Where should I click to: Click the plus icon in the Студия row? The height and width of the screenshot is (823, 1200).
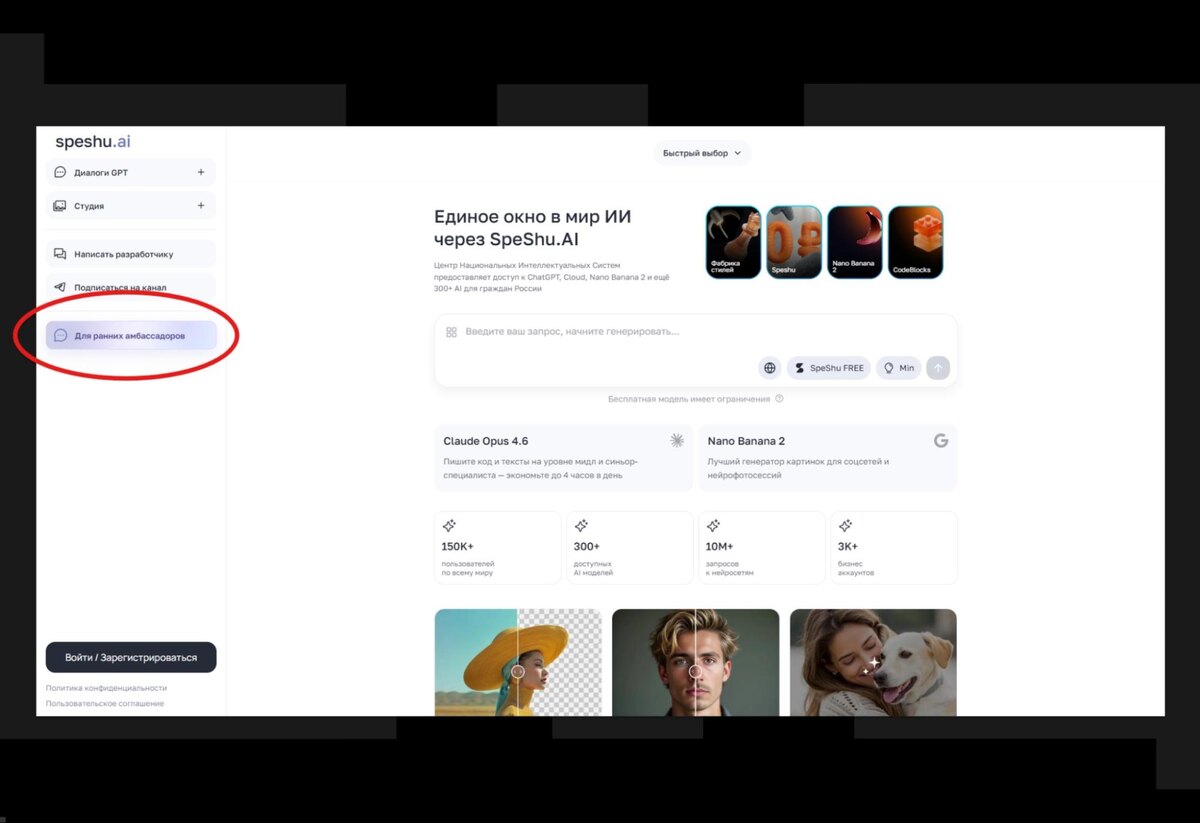[201, 206]
